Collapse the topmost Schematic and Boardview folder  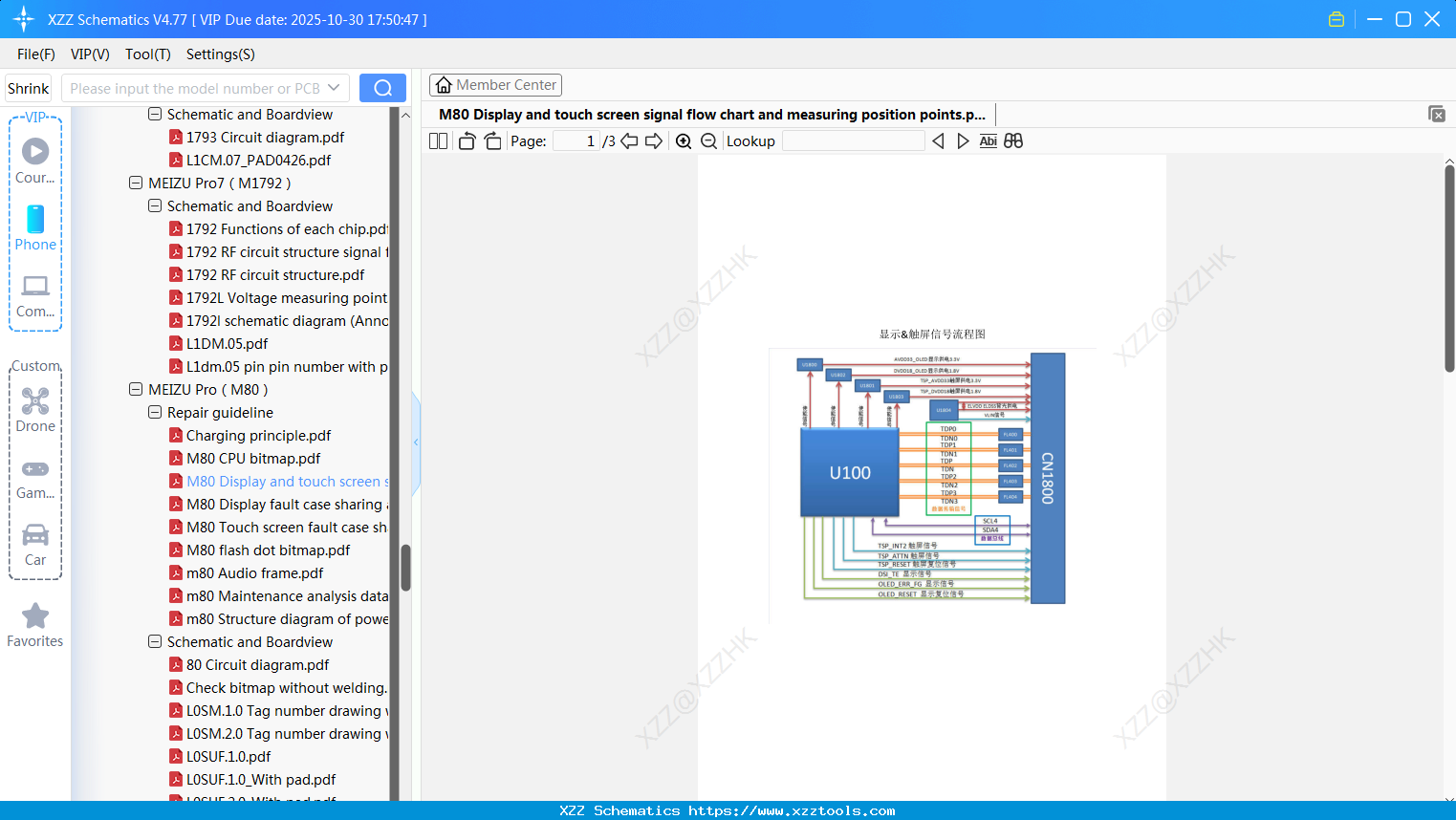[x=155, y=114]
